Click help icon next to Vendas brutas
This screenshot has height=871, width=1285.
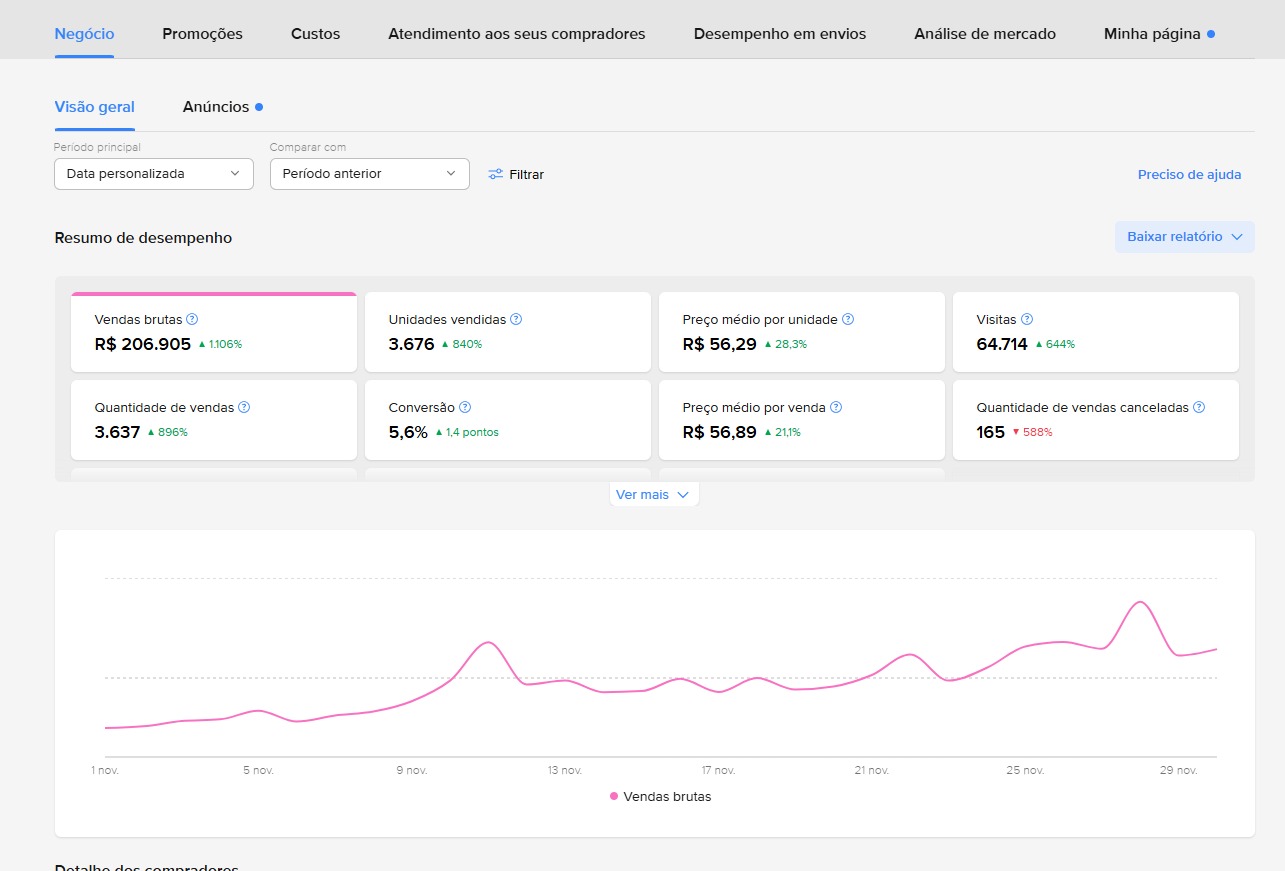click(193, 320)
